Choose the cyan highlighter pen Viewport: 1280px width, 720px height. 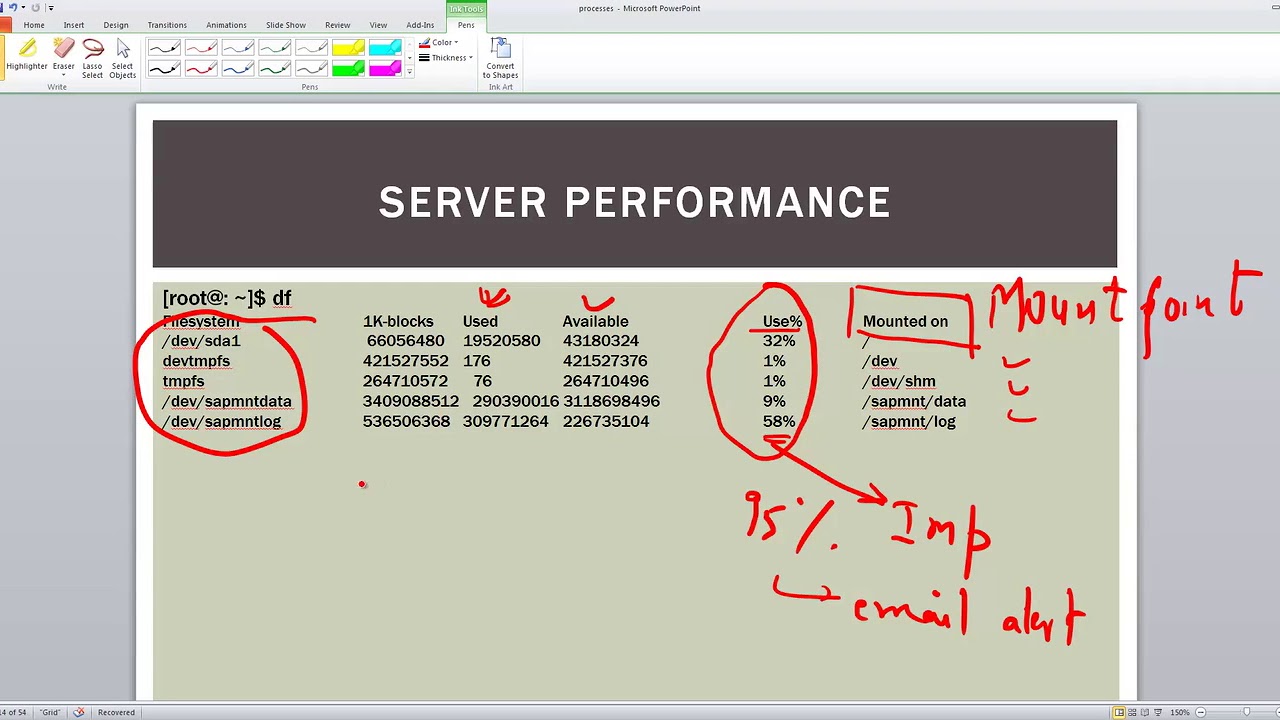[x=385, y=48]
